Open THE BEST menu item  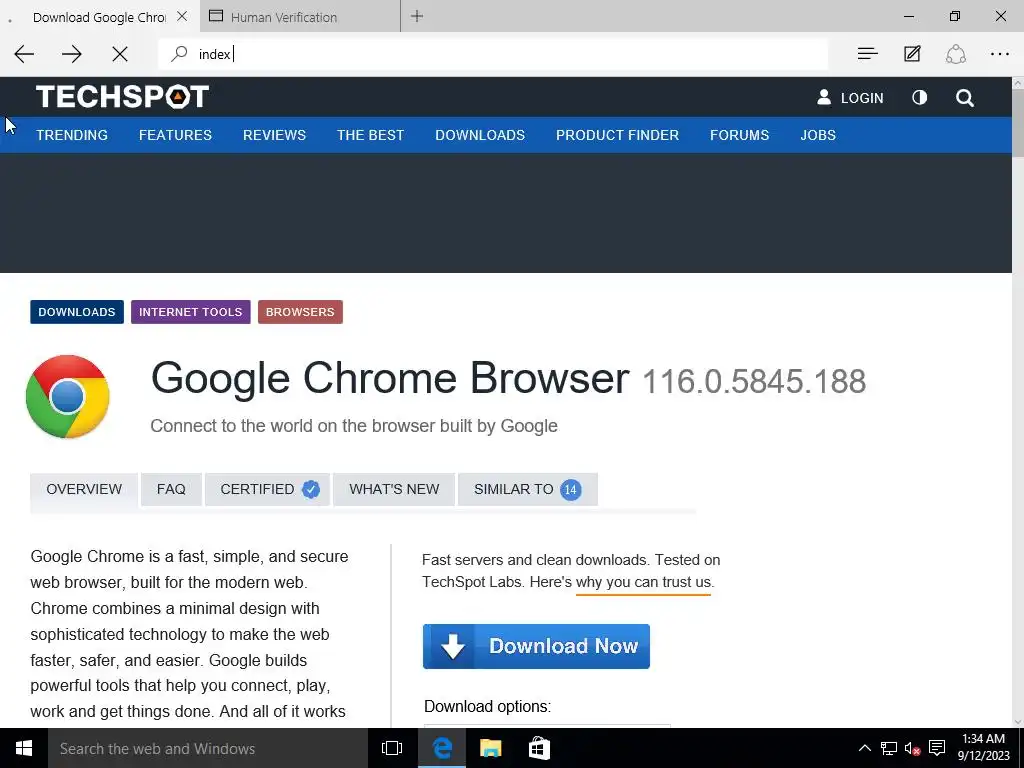click(370, 135)
